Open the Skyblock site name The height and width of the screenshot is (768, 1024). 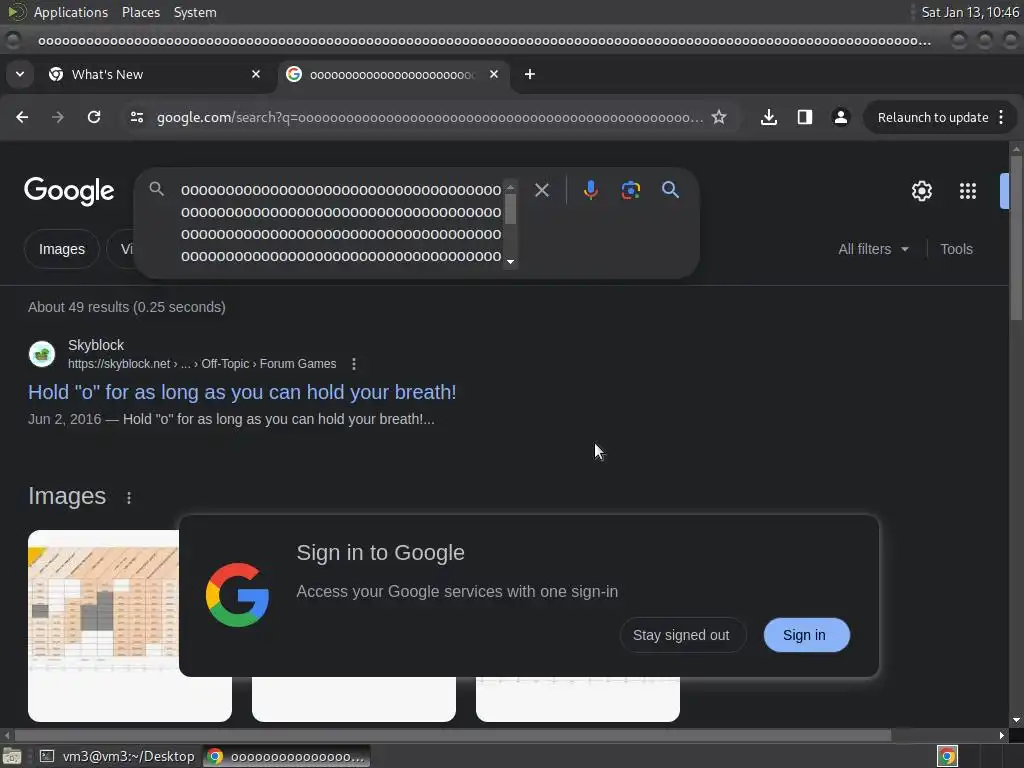pos(96,345)
